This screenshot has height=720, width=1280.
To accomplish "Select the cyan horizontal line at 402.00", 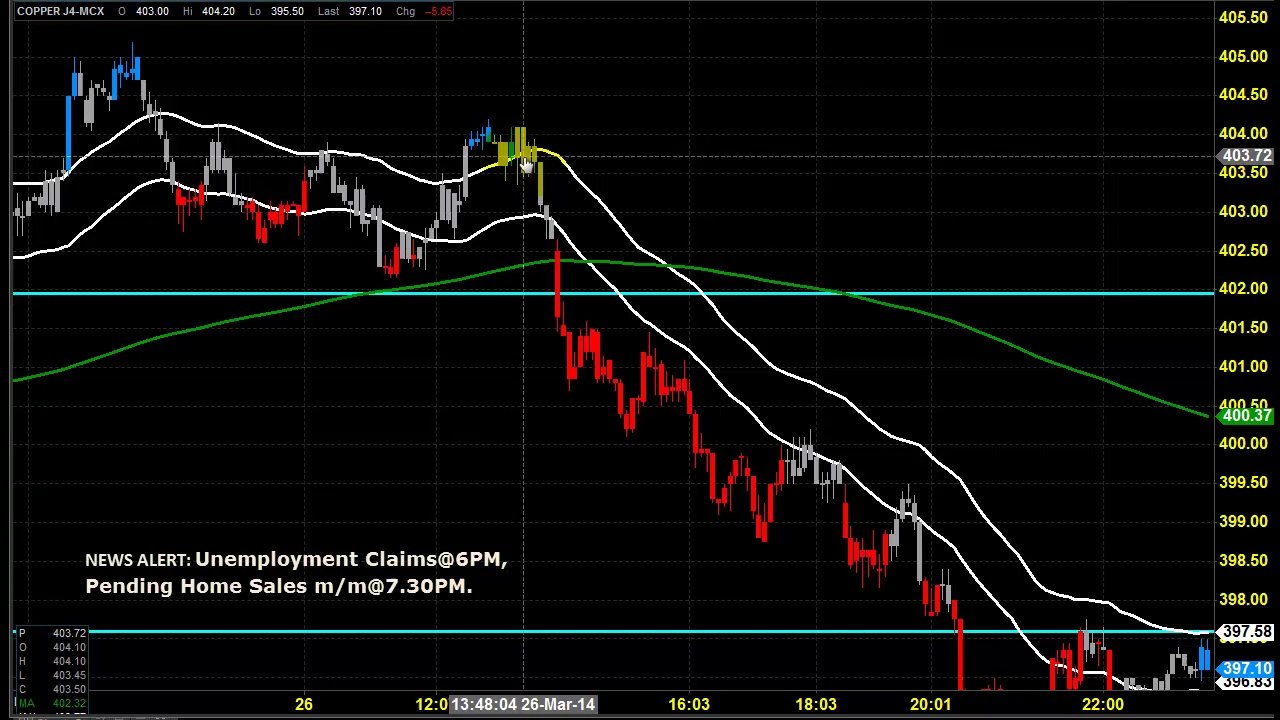I will point(612,293).
